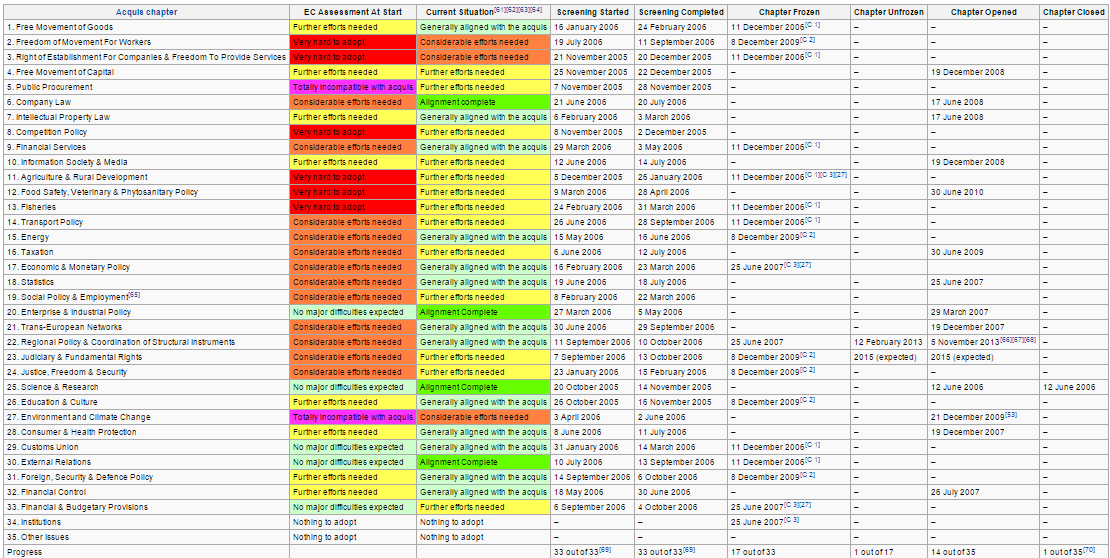Open note C 2 in Freedom of Movement For Workers row

808,40
